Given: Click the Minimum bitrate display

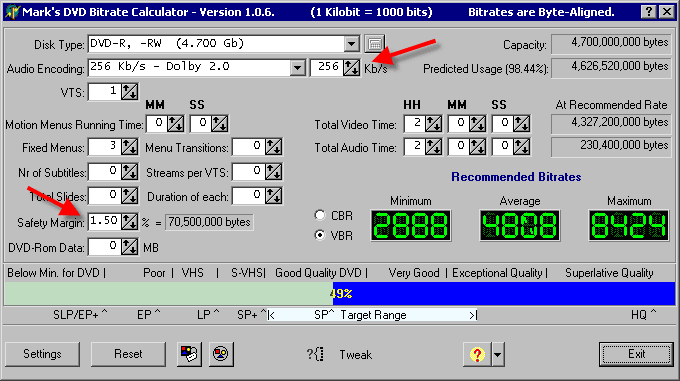Looking at the screenshot, I should coord(411,225).
